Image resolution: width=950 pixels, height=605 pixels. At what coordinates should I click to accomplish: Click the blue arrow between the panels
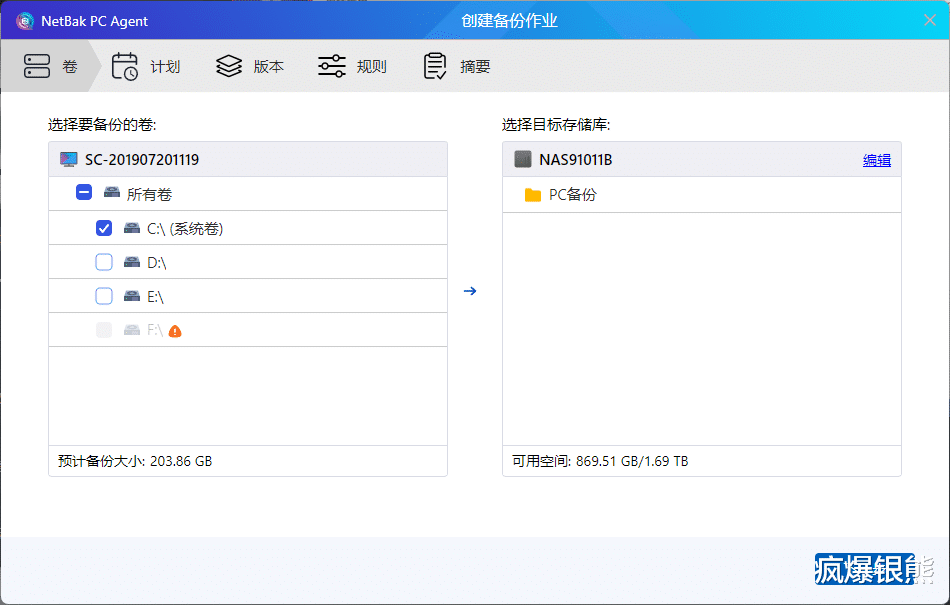(470, 291)
